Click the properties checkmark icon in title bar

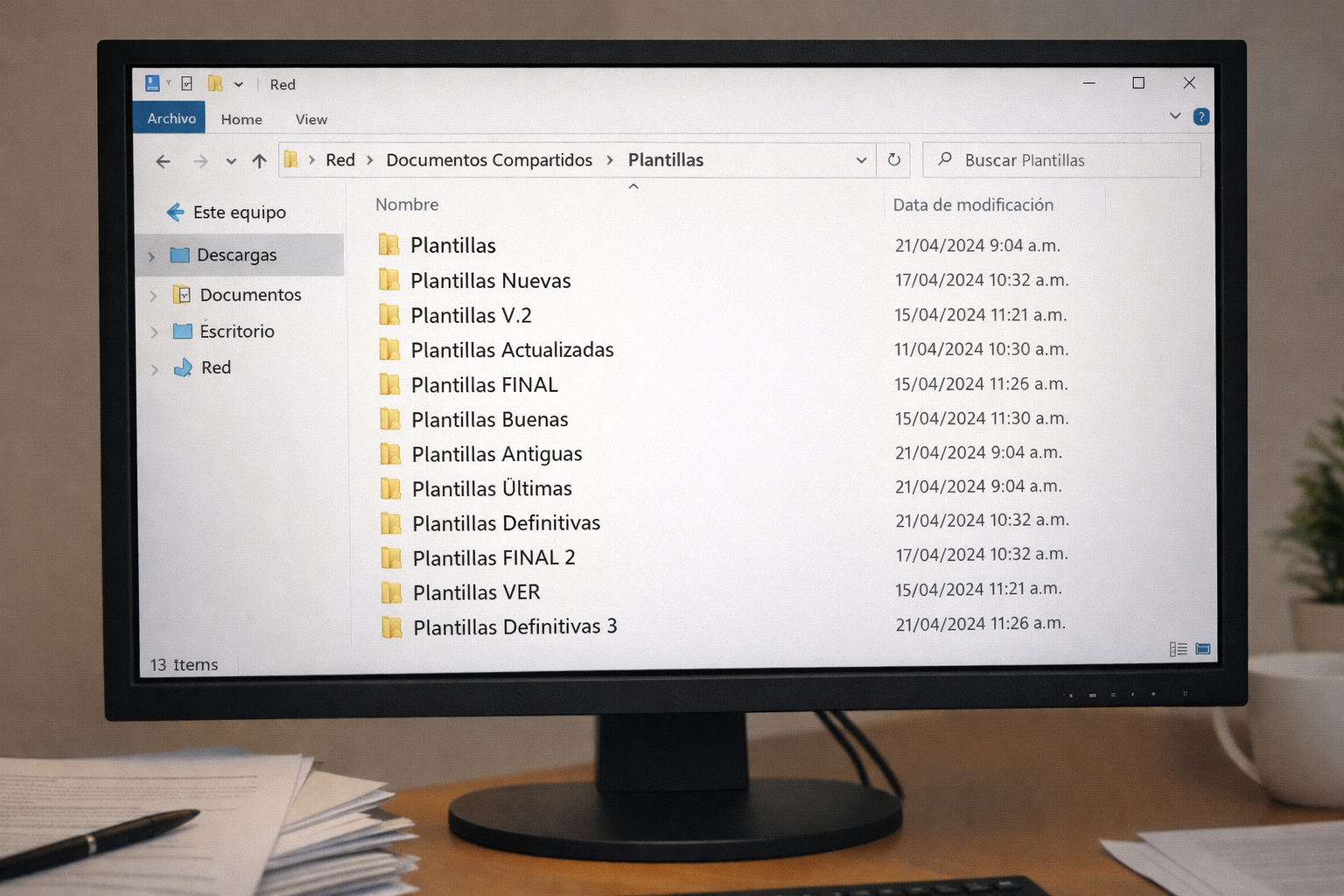(186, 84)
